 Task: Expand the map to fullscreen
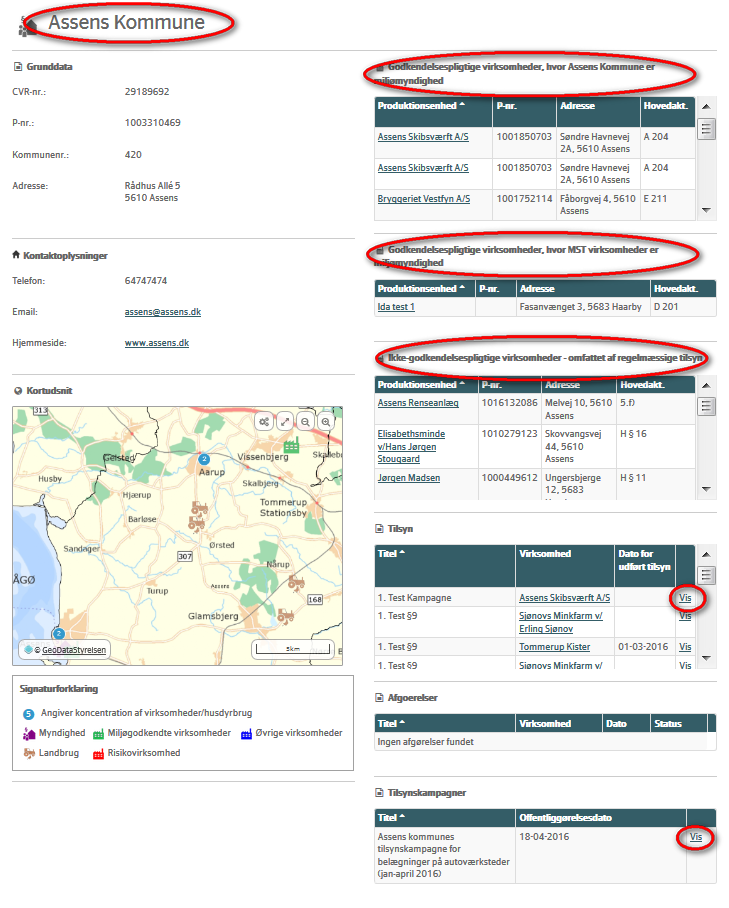pyautogui.click(x=285, y=422)
